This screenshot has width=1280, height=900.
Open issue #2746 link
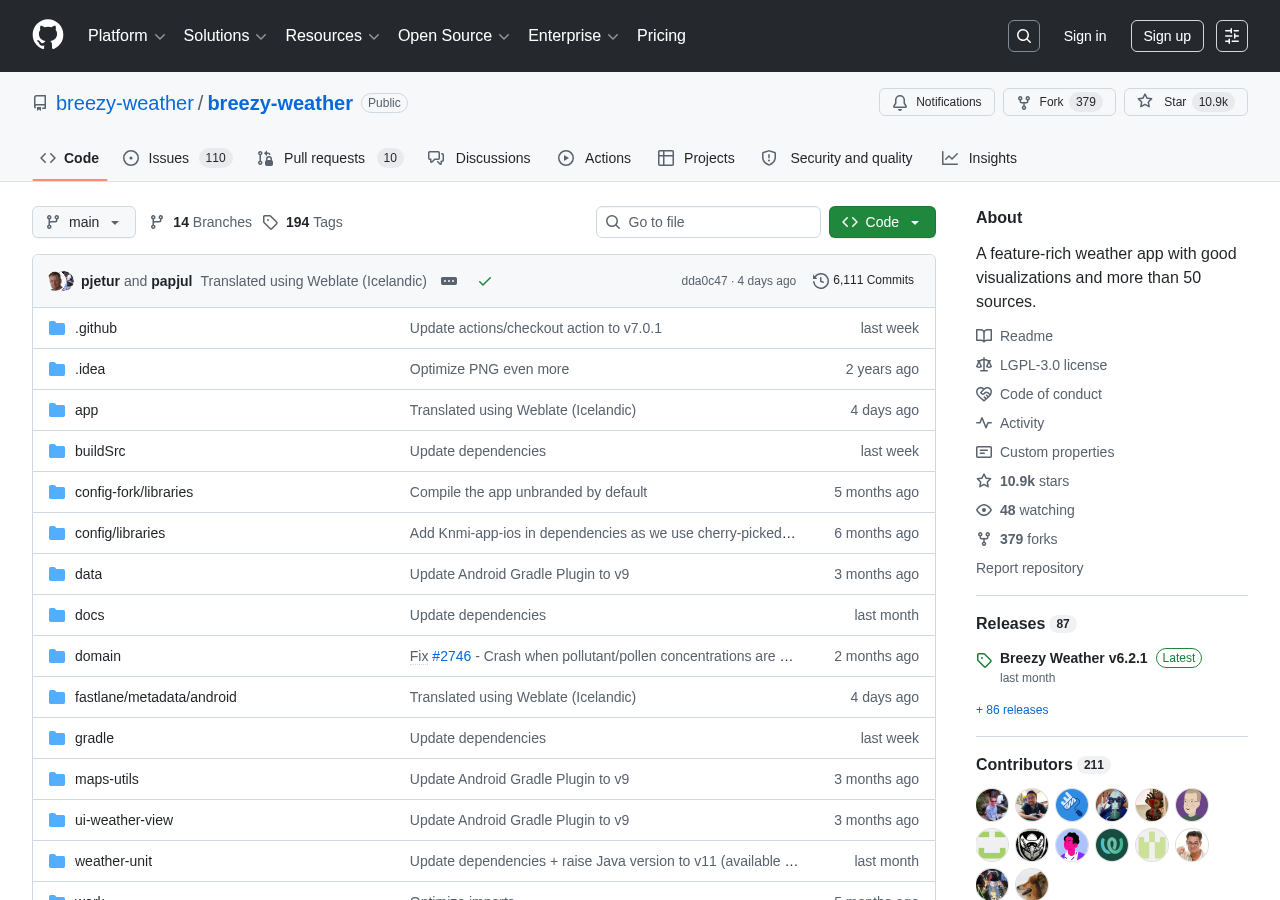452,656
